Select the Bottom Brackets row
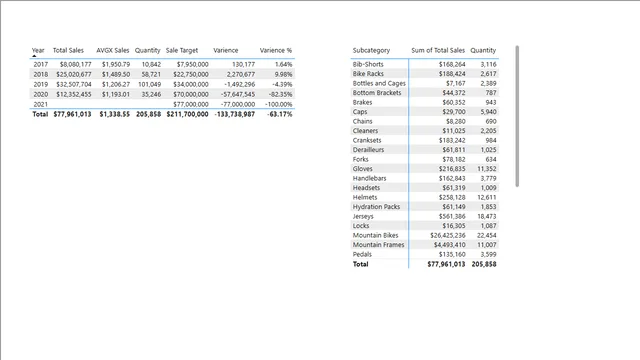Image resolution: width=640 pixels, height=360 pixels. click(424, 93)
